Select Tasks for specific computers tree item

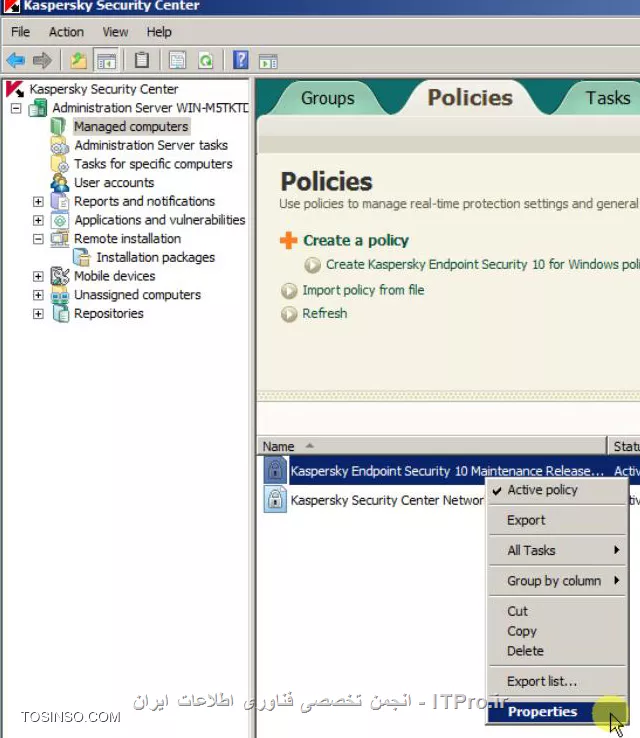(153, 164)
